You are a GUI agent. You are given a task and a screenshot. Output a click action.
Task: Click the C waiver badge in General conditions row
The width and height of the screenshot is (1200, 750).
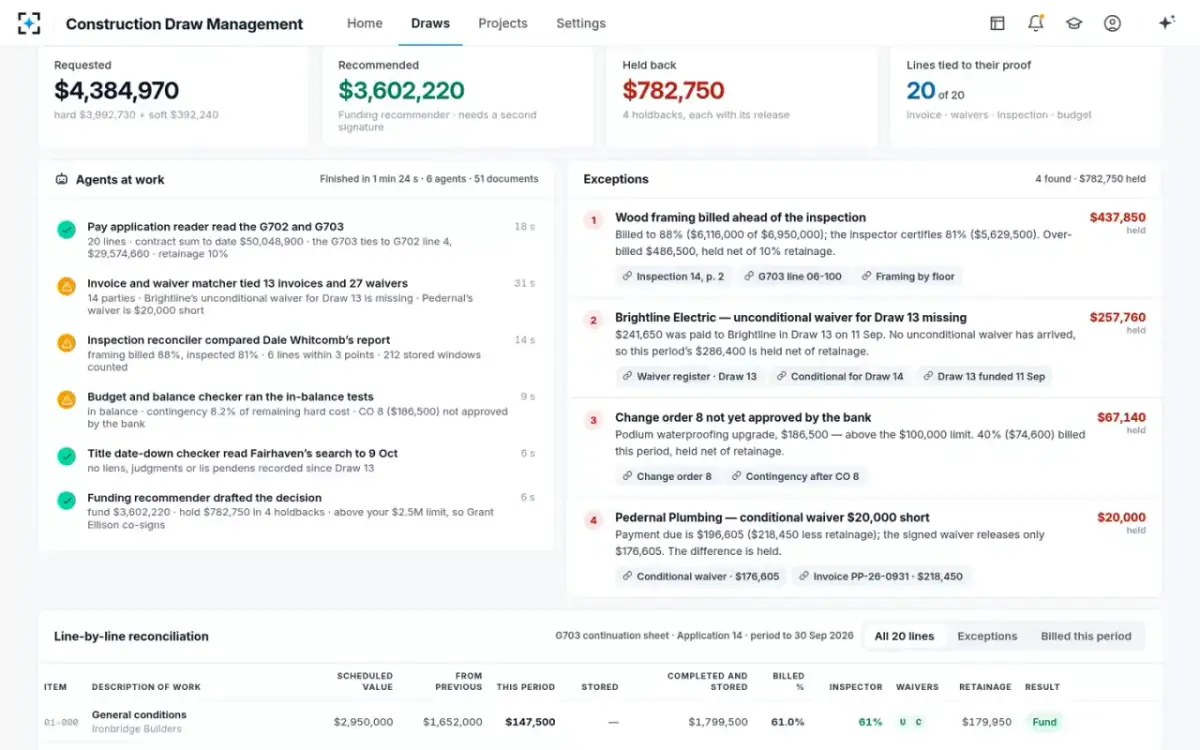coord(918,721)
